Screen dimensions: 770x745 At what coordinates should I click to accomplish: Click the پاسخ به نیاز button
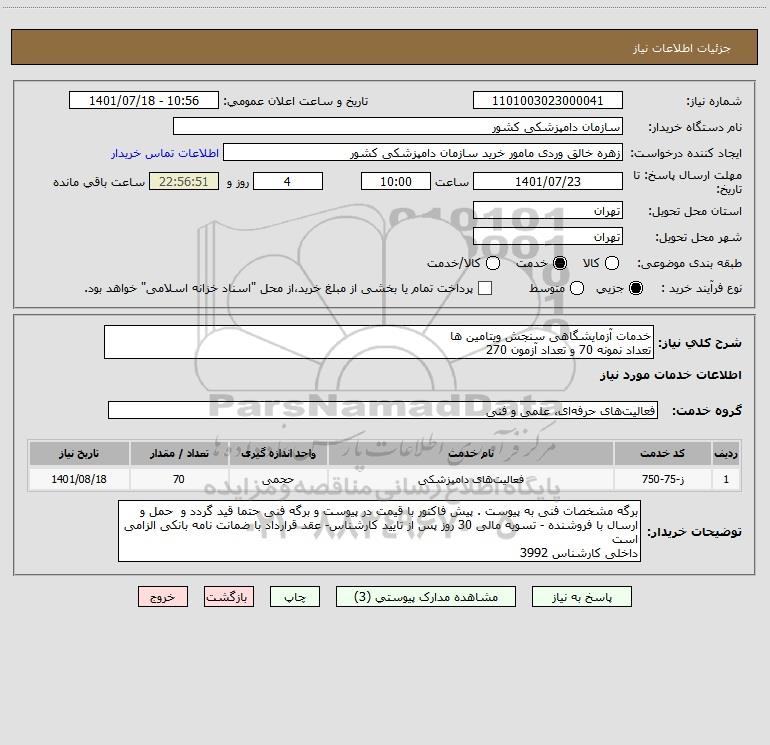[582, 597]
